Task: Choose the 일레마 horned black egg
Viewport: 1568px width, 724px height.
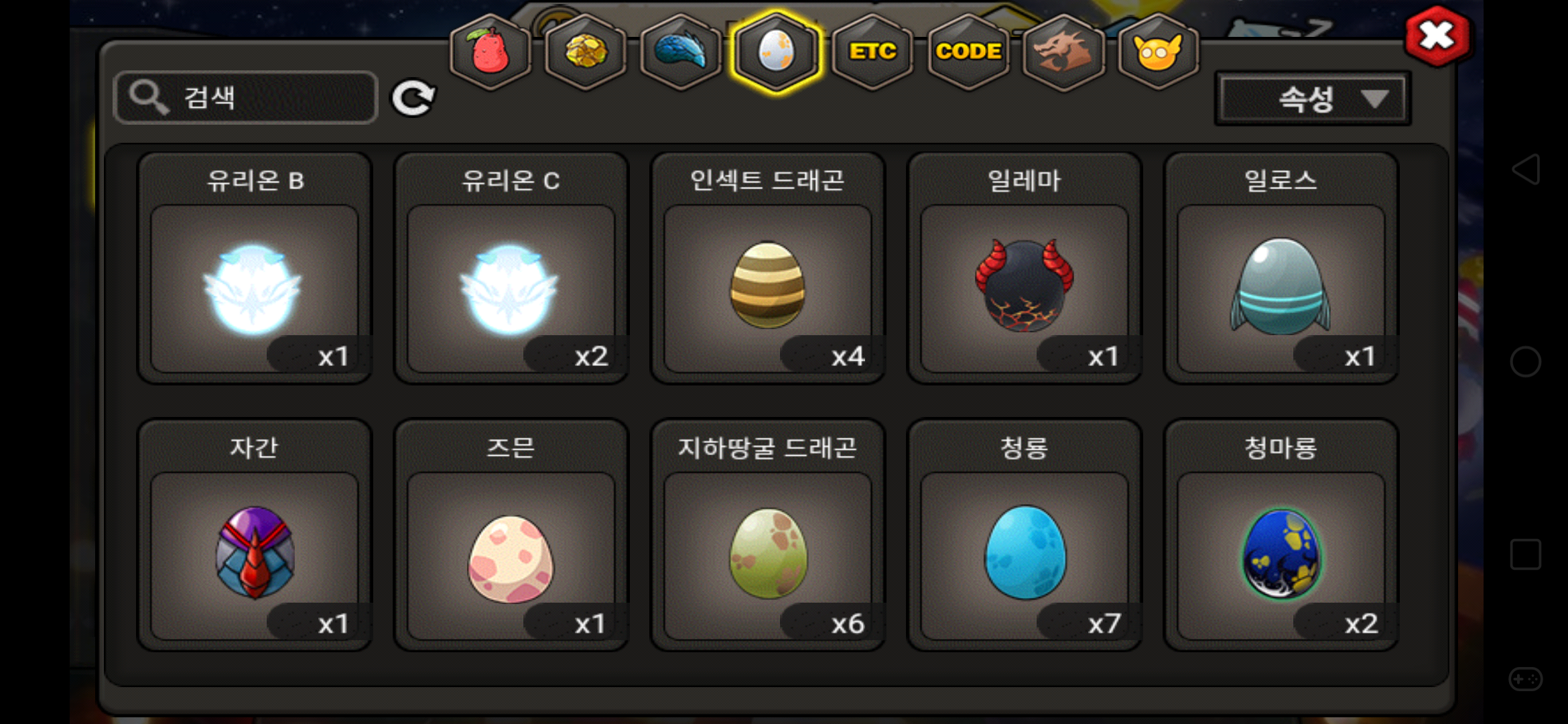Action: pyautogui.click(x=1025, y=268)
